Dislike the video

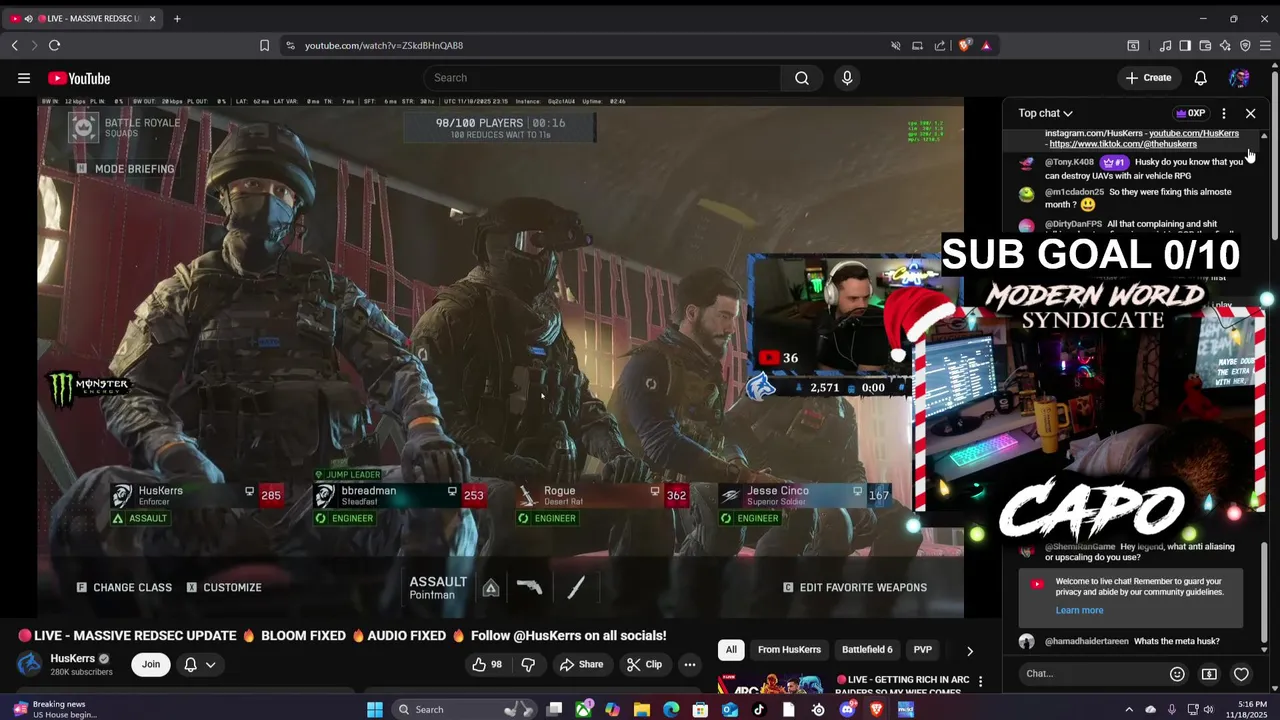[528, 664]
